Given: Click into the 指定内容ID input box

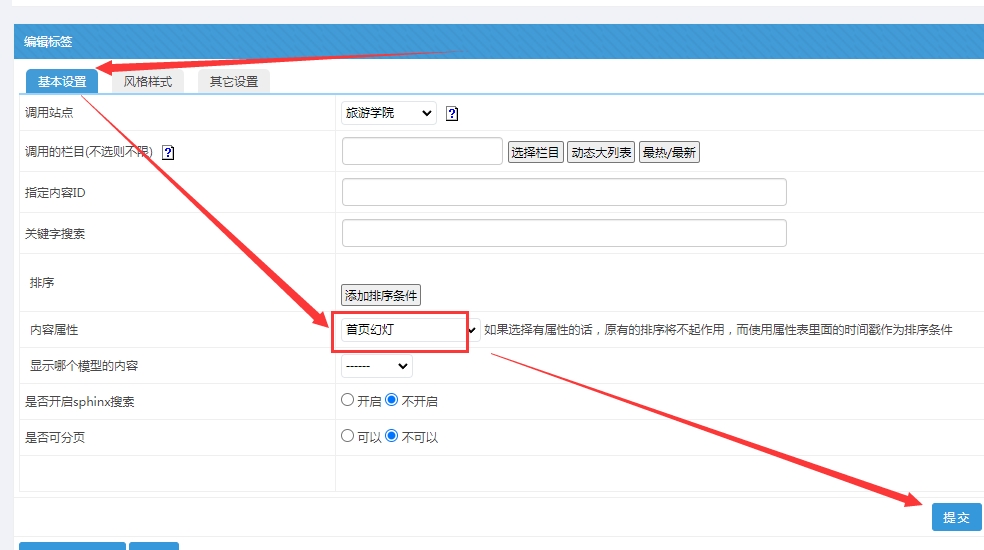Looking at the screenshot, I should pos(564,192).
